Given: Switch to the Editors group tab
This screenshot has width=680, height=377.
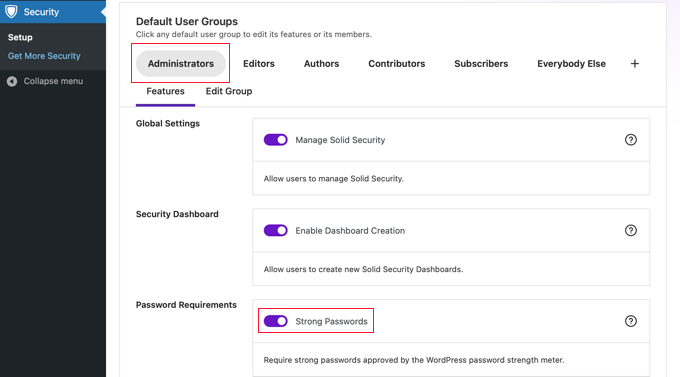Looking at the screenshot, I should click(x=259, y=64).
